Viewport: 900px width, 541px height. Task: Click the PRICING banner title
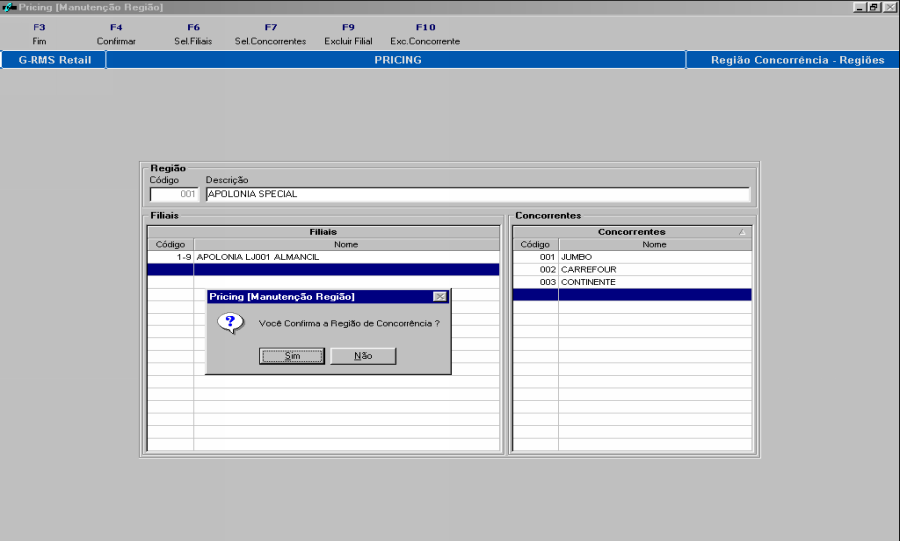point(397,60)
